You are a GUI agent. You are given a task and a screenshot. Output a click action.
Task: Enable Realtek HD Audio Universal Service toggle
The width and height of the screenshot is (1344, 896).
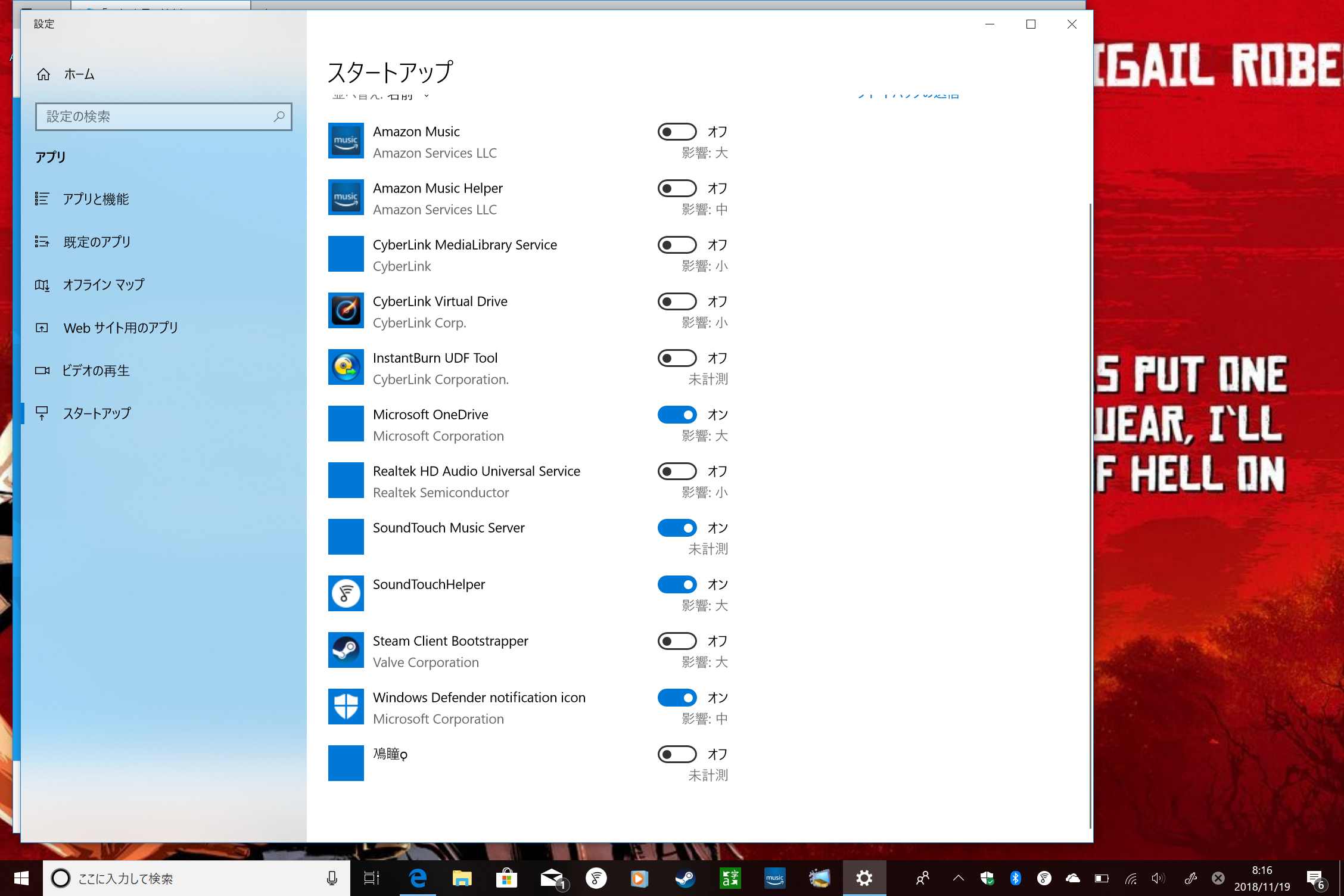[677, 471]
